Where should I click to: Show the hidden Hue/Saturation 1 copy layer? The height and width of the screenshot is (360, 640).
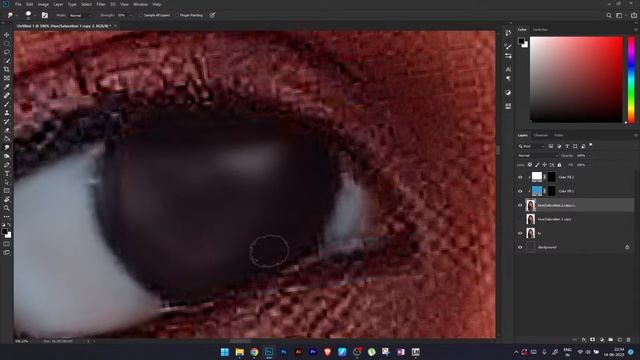520,219
